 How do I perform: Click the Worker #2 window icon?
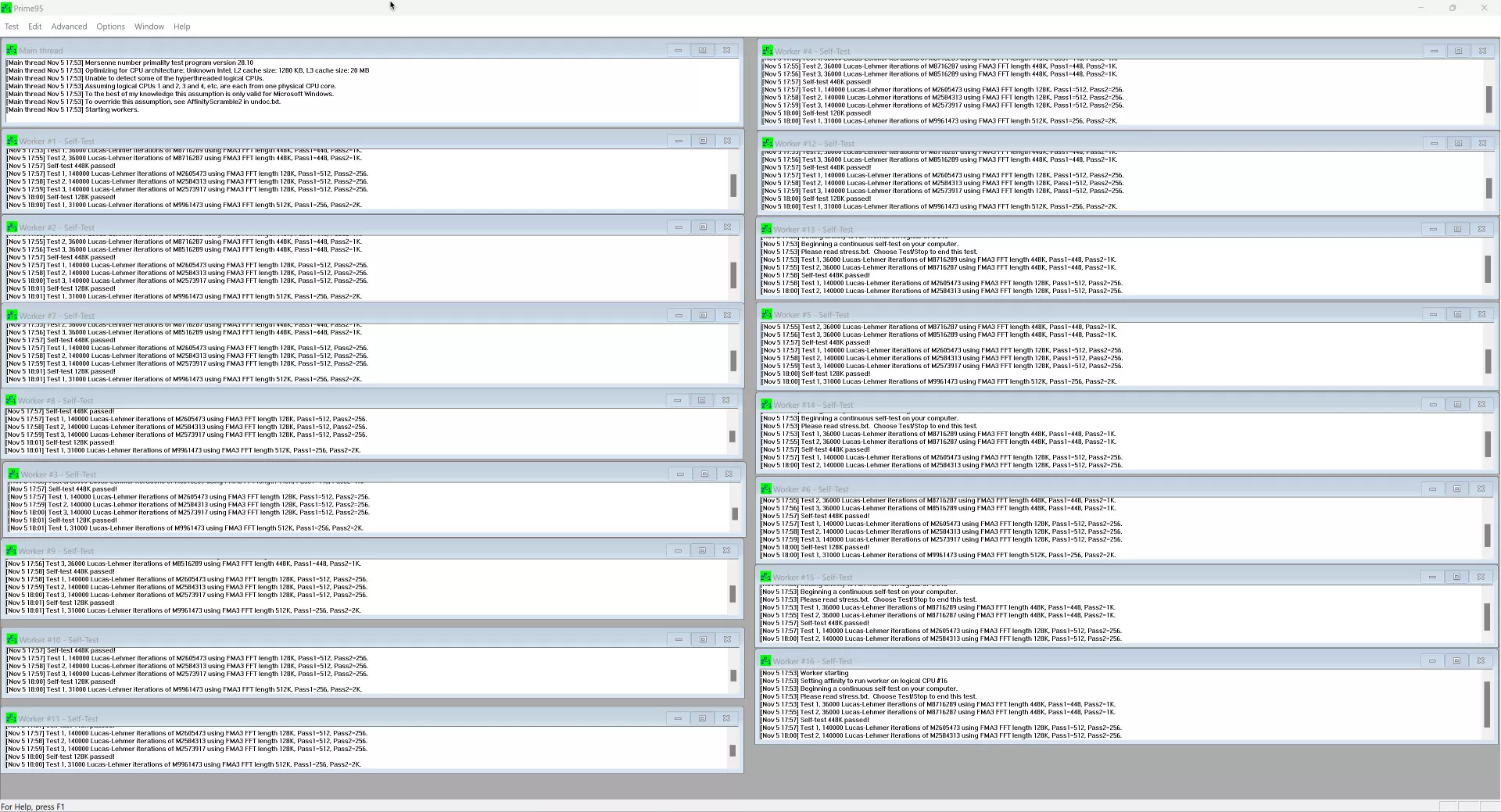point(12,227)
